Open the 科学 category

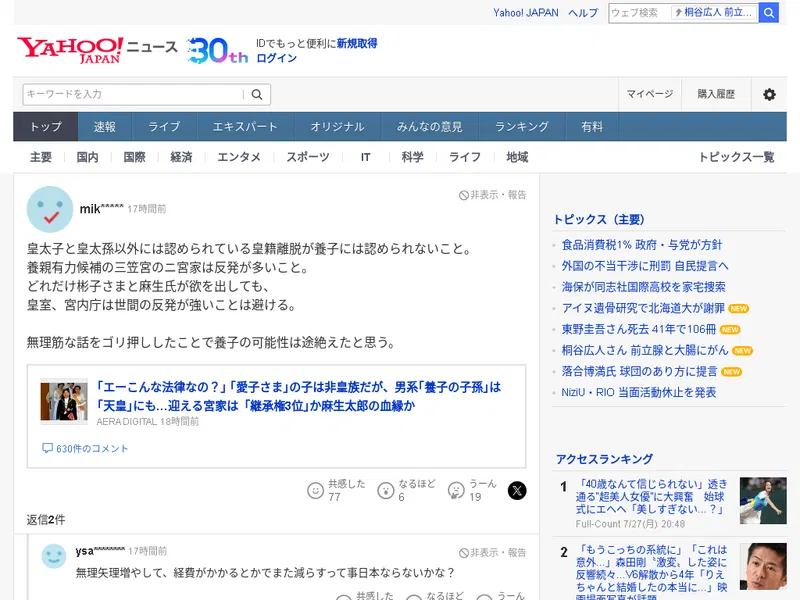tap(412, 157)
